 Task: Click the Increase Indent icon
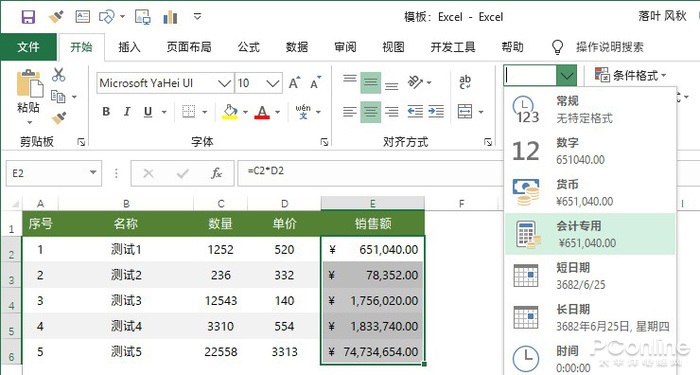(x=436, y=112)
